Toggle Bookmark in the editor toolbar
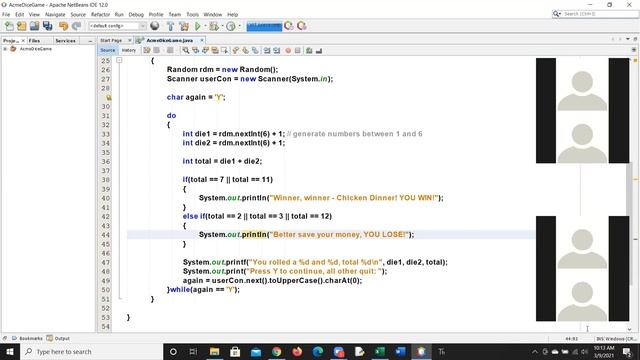 click(x=255, y=51)
